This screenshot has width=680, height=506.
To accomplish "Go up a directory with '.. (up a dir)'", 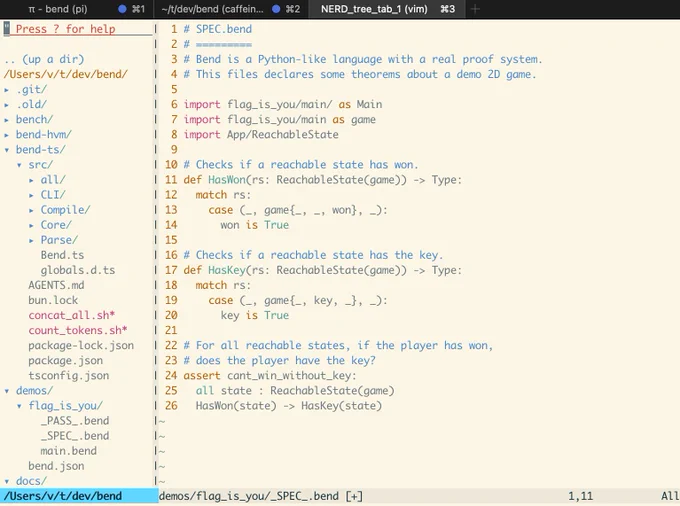I will (x=44, y=59).
